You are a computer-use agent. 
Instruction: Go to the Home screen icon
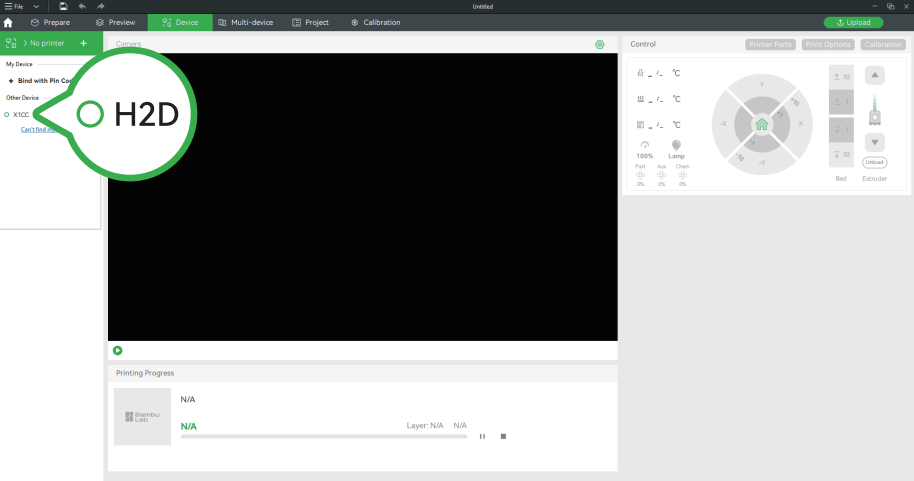point(8,23)
